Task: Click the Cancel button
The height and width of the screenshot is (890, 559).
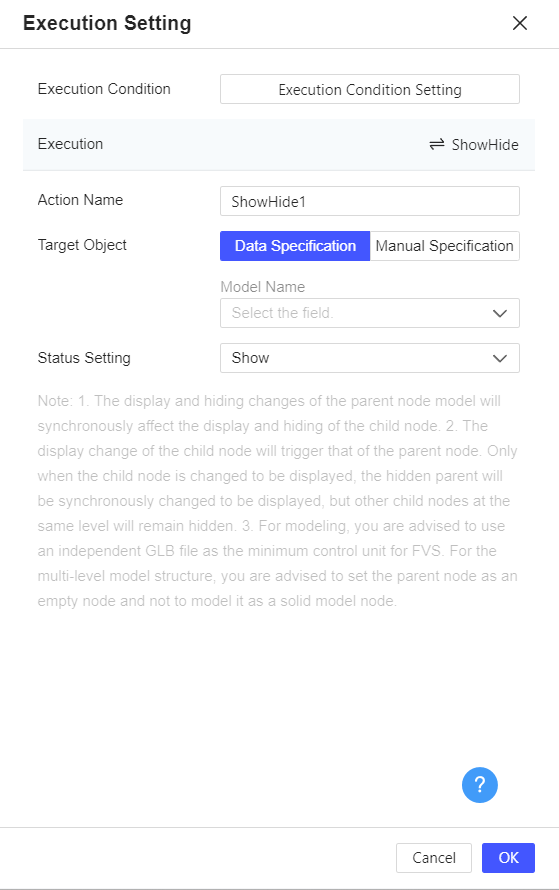Action: 434,858
